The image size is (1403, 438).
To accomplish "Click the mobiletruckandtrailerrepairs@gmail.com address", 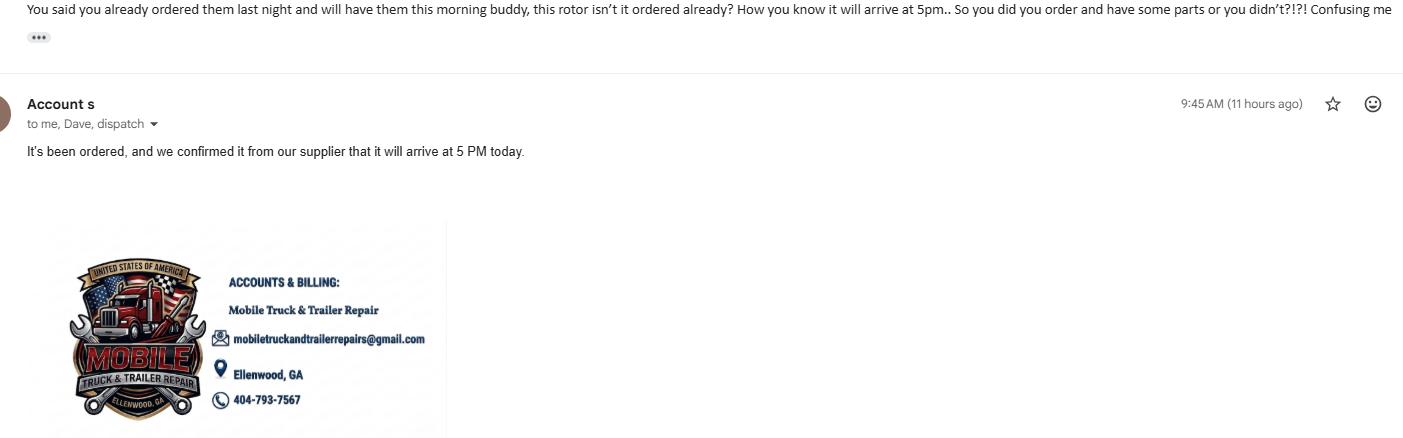I will (x=329, y=339).
